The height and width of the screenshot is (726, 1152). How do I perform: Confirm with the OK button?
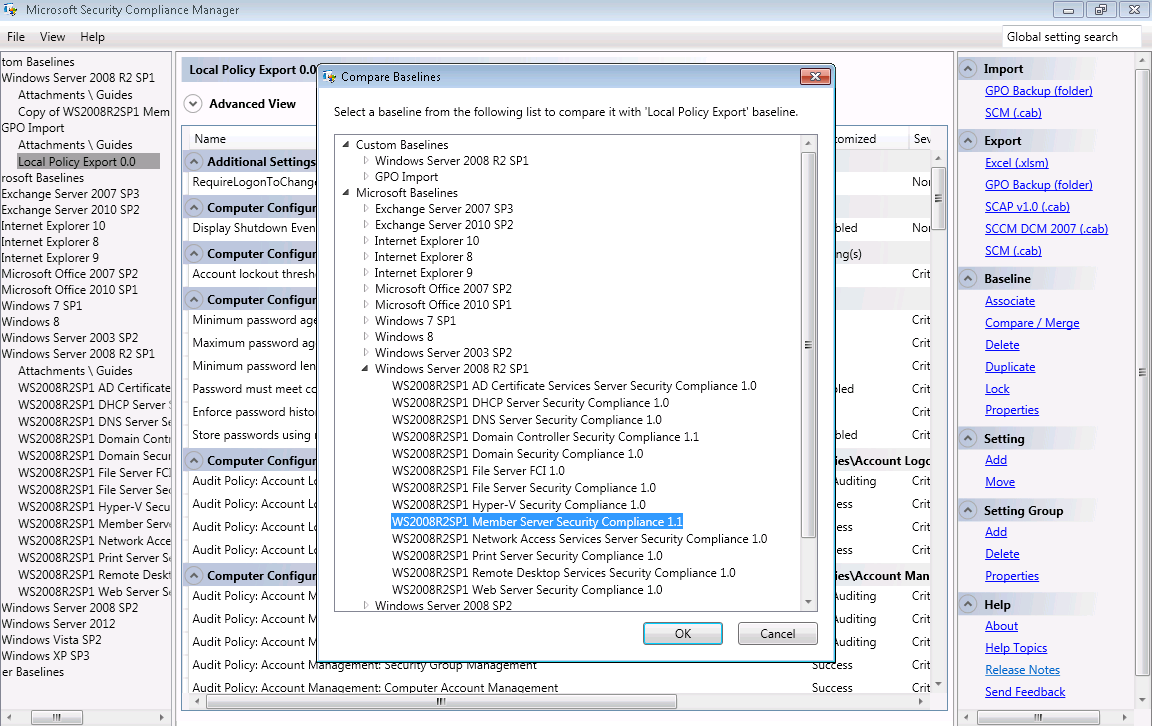point(683,633)
